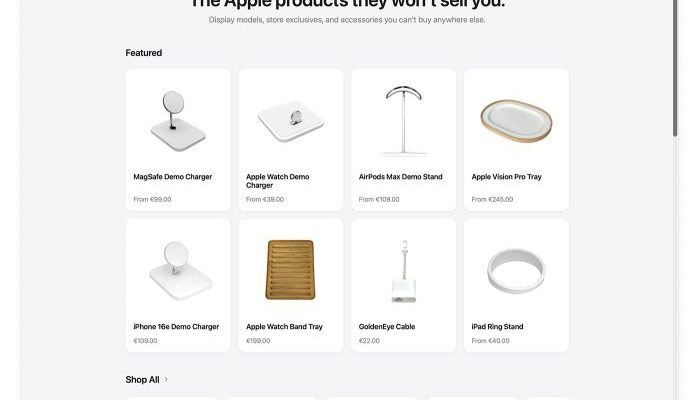Open the Apple Watch Band Tray title
This screenshot has width=700, height=400.
(284, 327)
